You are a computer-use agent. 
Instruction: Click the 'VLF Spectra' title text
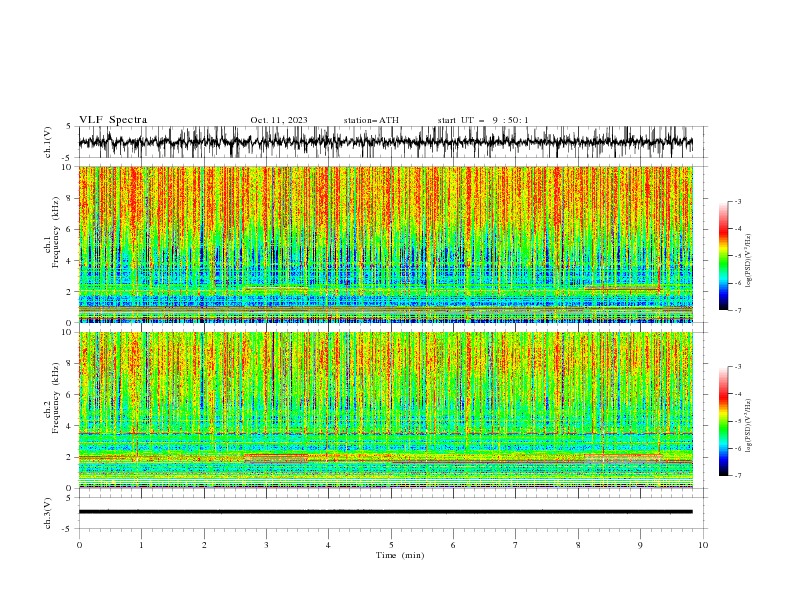(113, 120)
